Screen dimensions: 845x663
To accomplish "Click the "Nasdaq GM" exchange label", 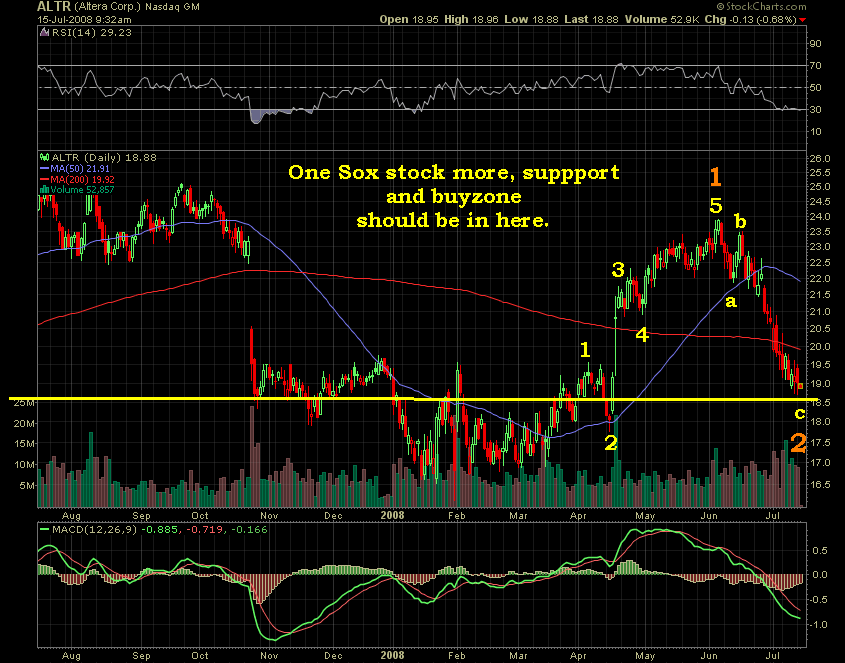I will [x=172, y=7].
